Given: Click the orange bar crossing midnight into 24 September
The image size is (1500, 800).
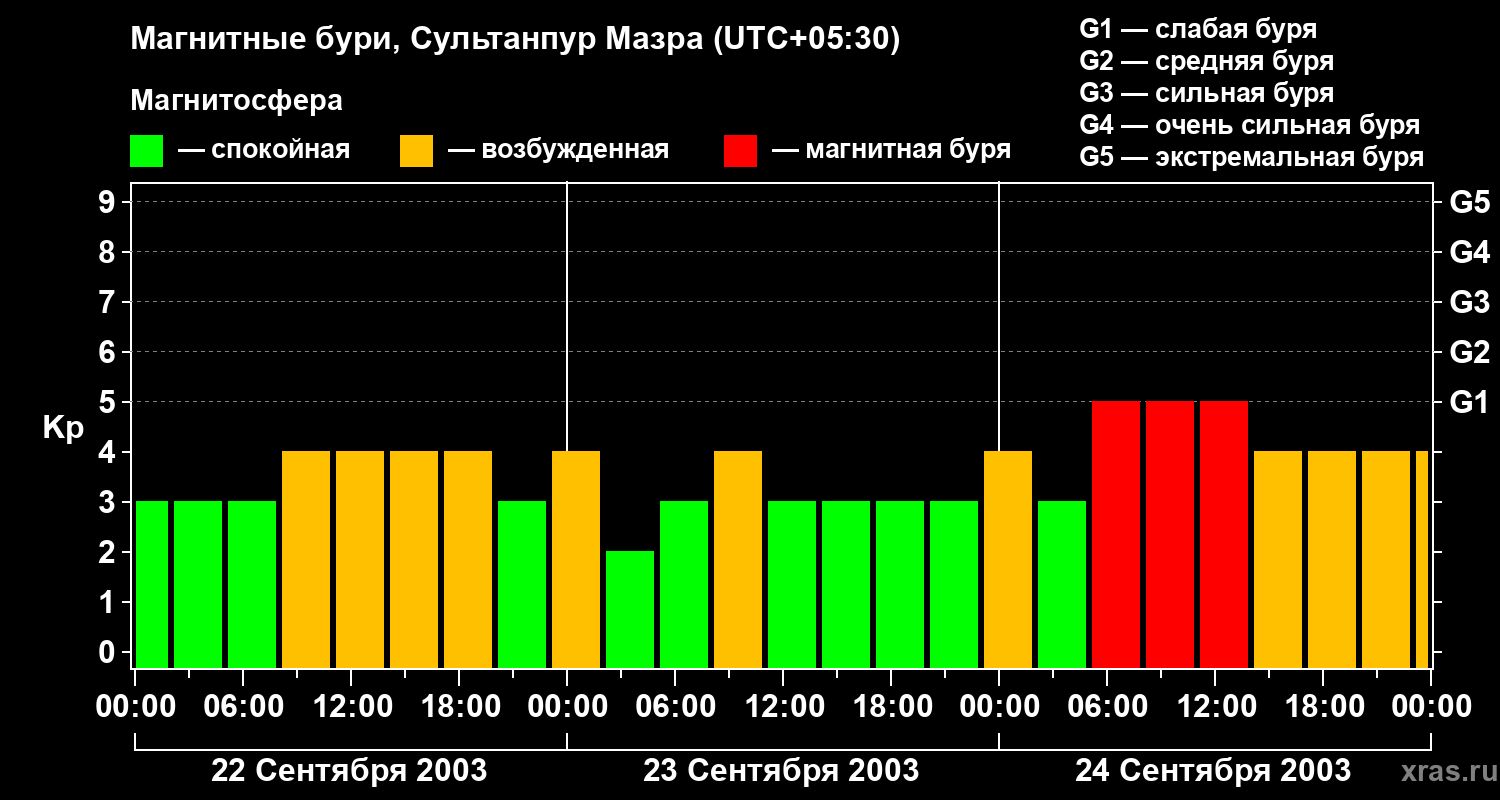Looking at the screenshot, I should (x=1008, y=559).
